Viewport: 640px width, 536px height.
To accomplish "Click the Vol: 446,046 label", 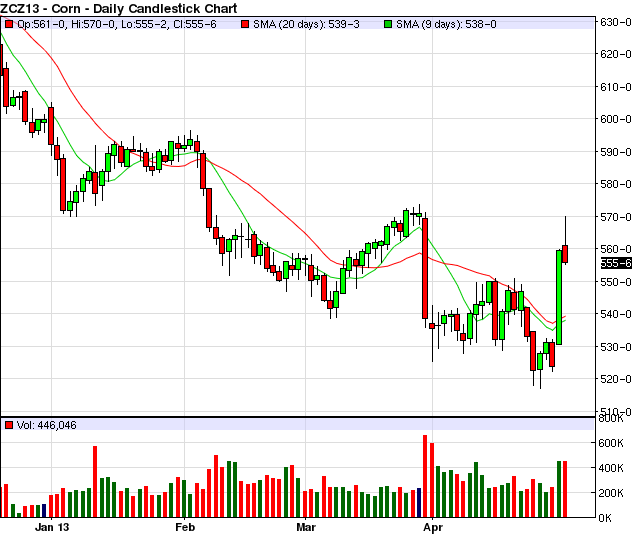I will click(47, 425).
